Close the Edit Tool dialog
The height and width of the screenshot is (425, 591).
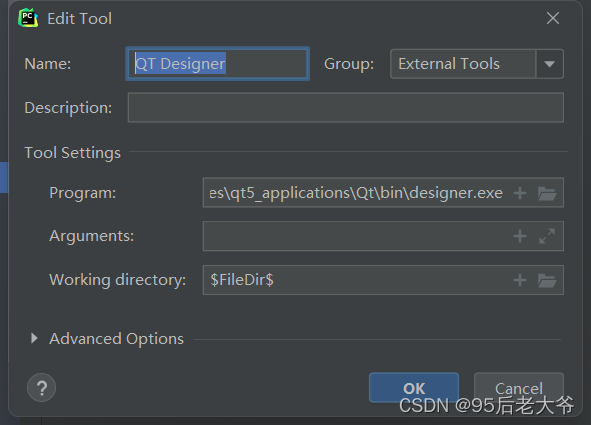pos(553,18)
